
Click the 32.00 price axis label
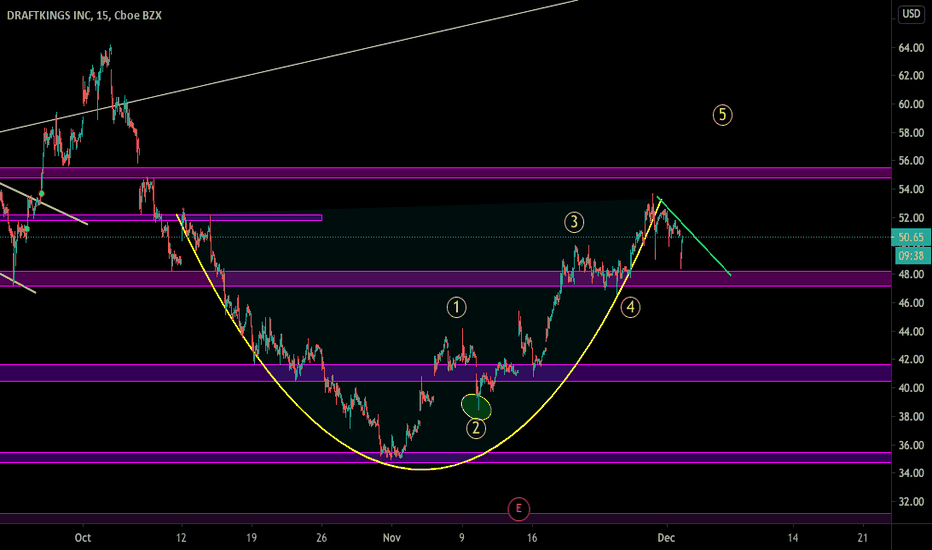[x=911, y=501]
